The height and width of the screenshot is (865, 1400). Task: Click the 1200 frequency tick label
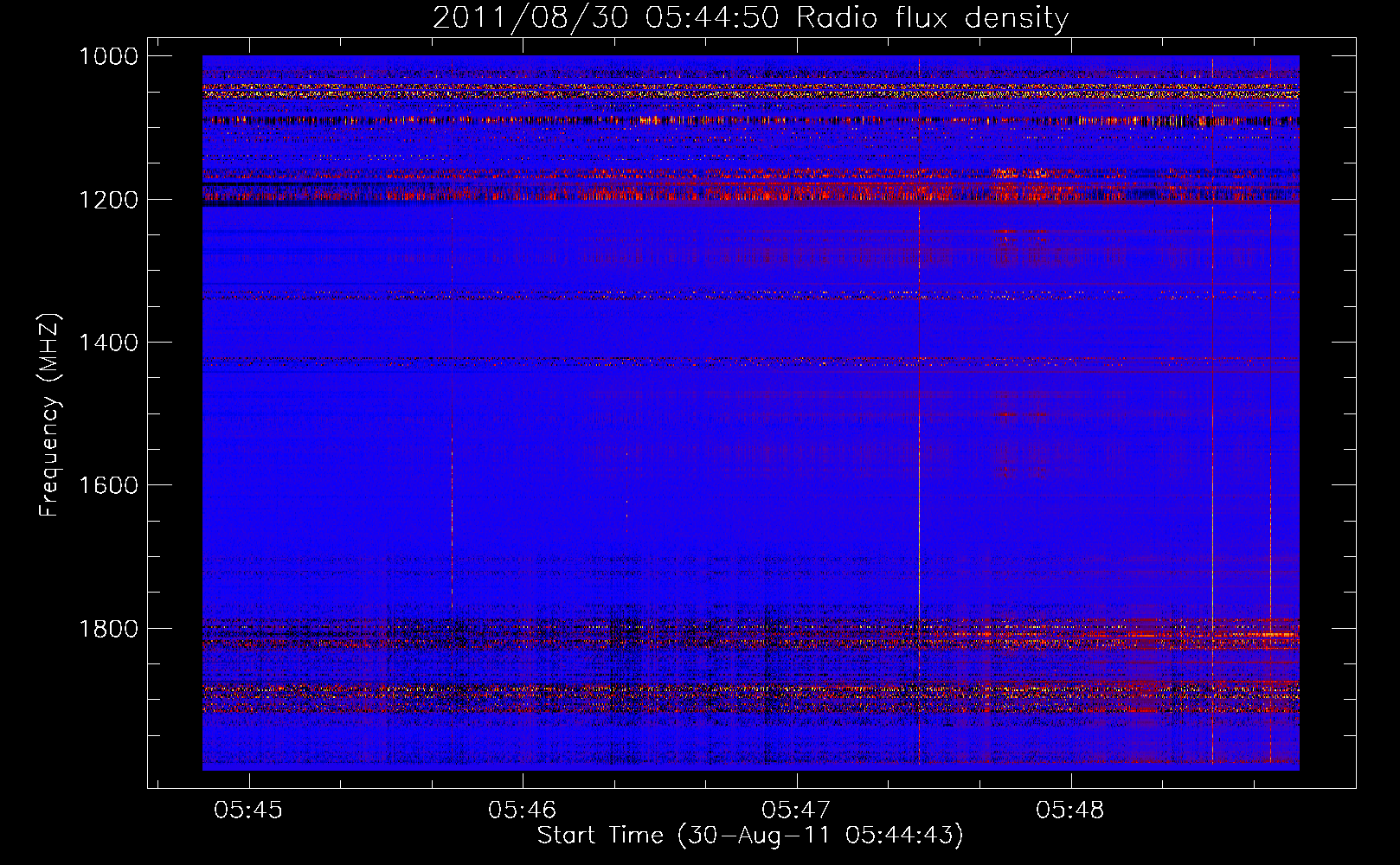(x=108, y=200)
